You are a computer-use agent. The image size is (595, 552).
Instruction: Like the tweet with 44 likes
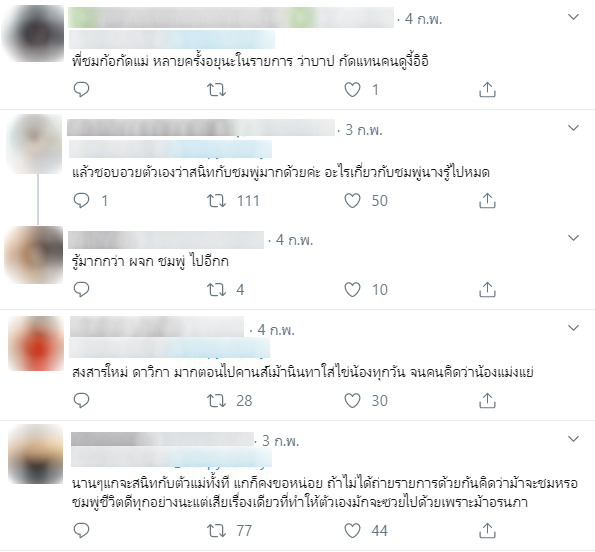(352, 530)
